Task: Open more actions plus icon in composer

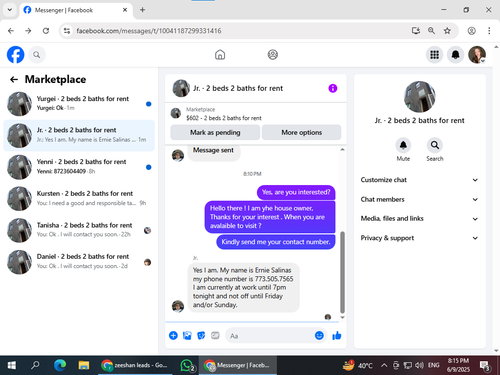Action: coord(173,335)
